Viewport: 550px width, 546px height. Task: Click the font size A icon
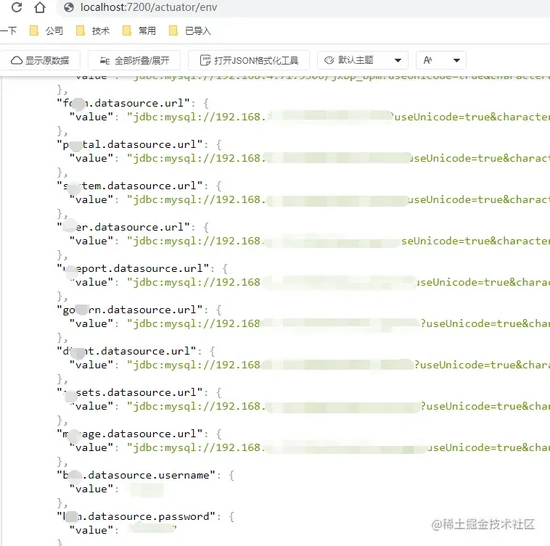pos(428,60)
